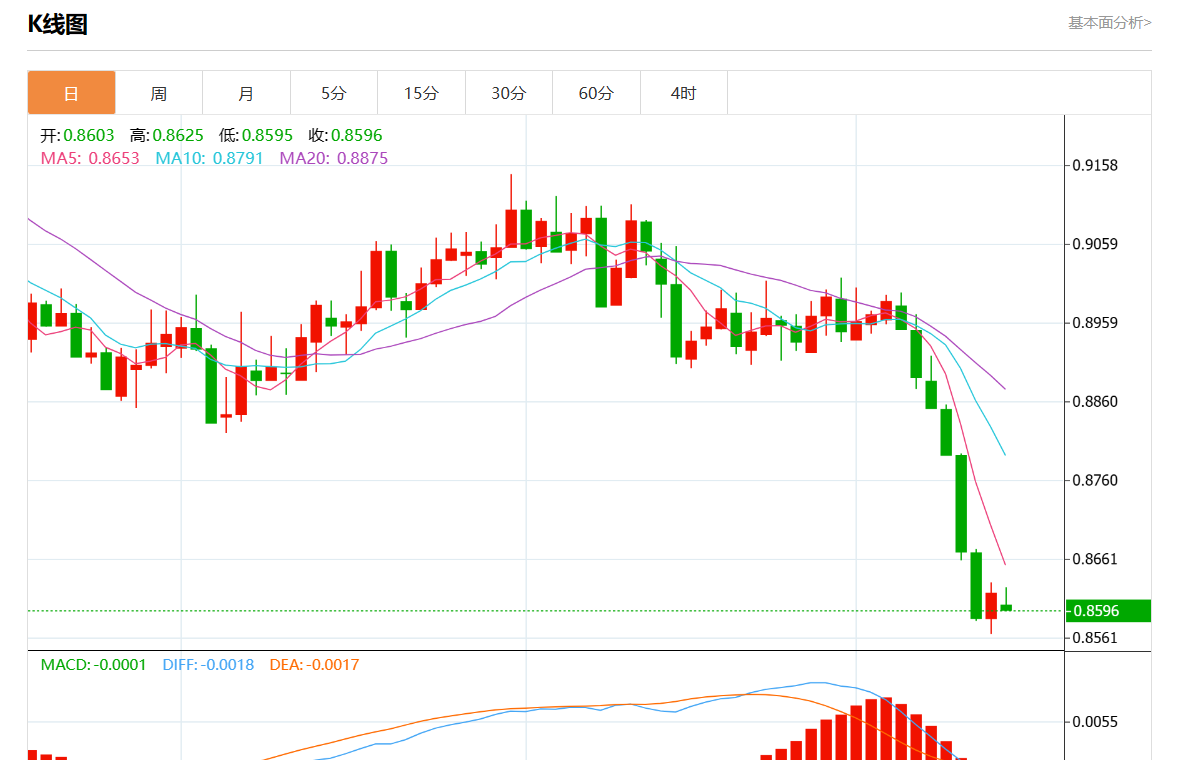Click the 0.9158 price axis label

point(1095,165)
